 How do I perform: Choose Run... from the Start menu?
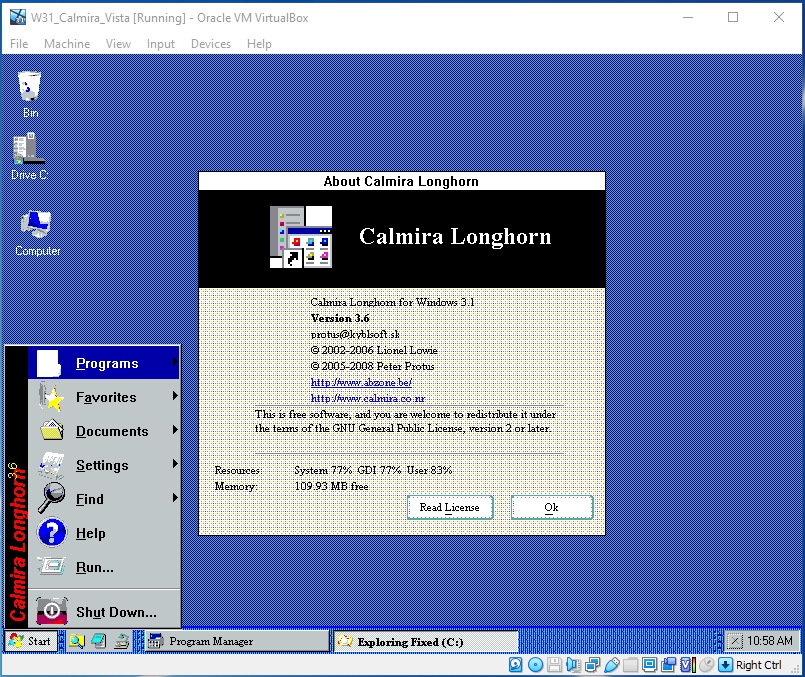[x=104, y=567]
